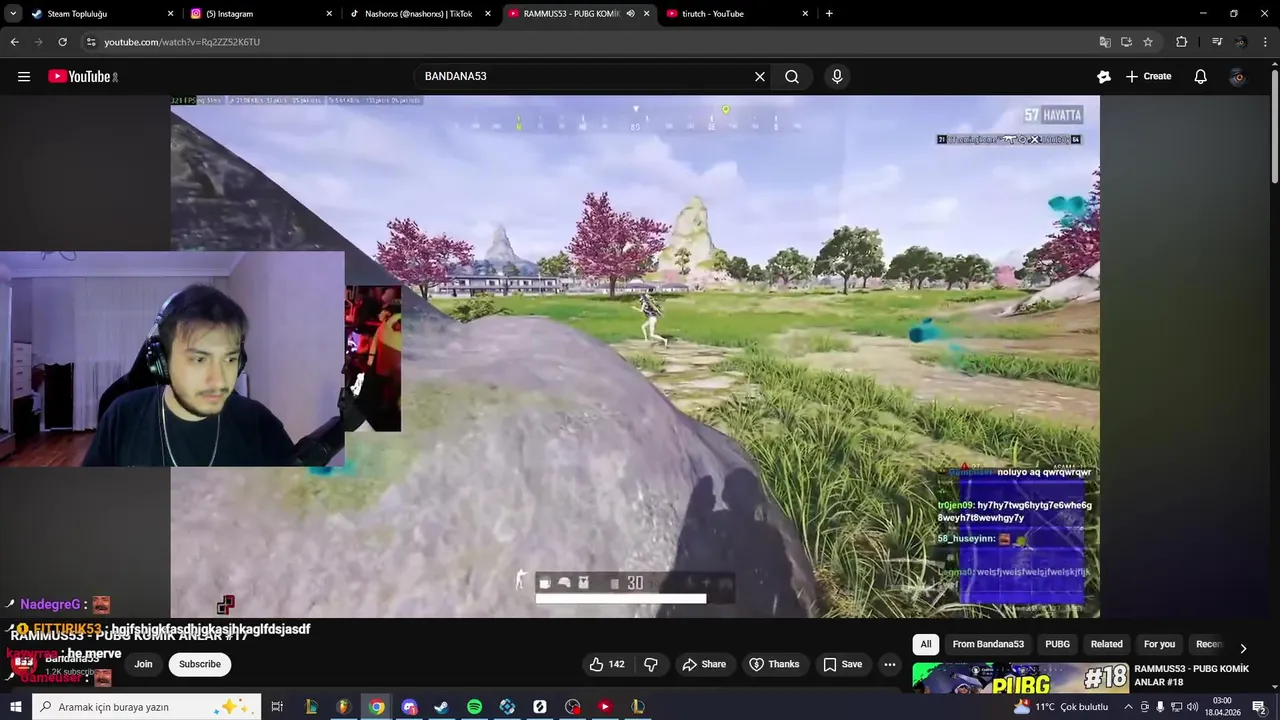Open the weather widget 11°C Çok bulutlu
The width and height of the screenshot is (1280, 720).
(x=1062, y=707)
